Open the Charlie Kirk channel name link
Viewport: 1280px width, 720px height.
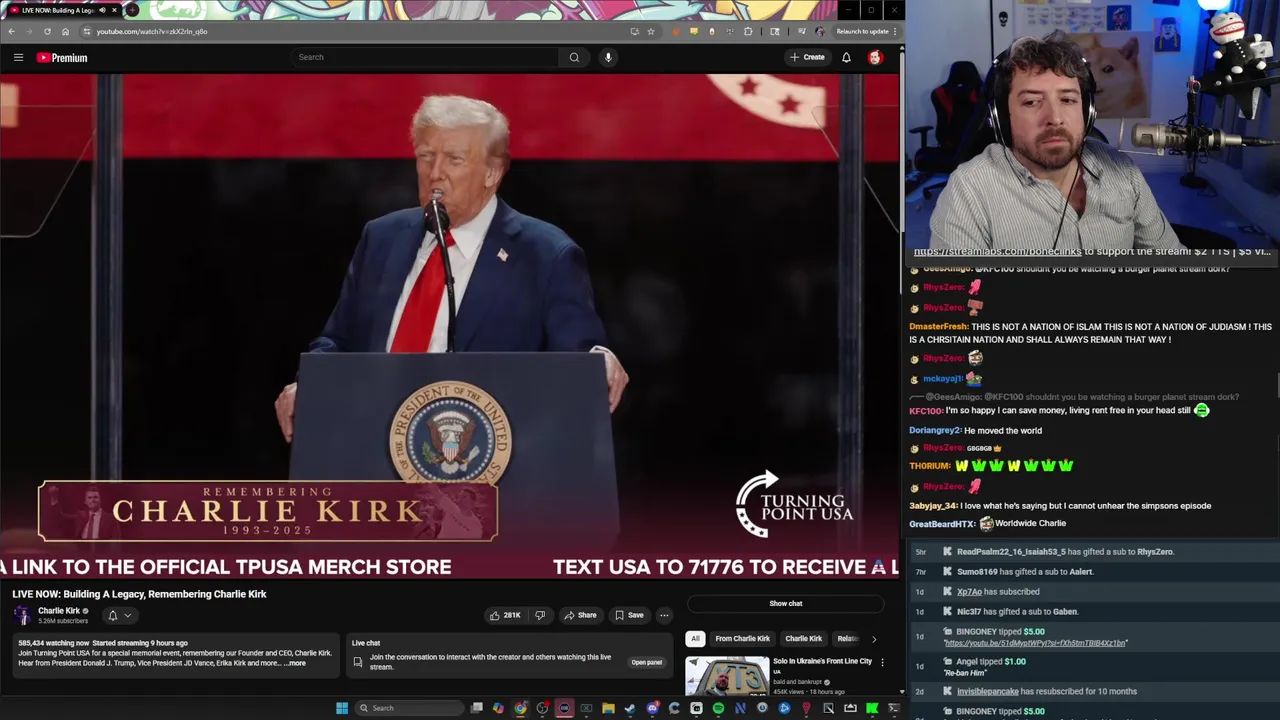coord(59,611)
